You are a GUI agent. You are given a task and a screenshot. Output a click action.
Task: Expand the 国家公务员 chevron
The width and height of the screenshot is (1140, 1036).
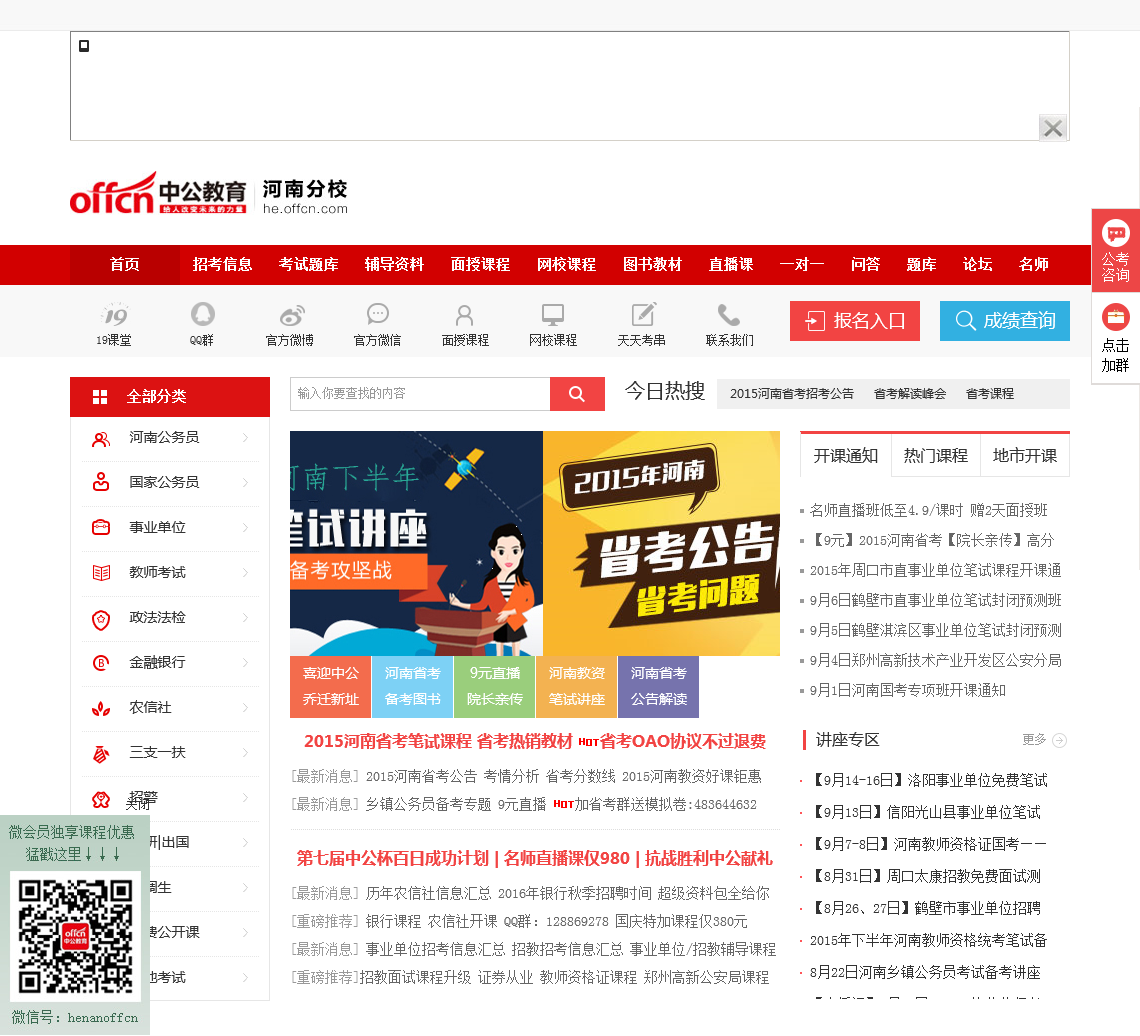pyautogui.click(x=245, y=483)
